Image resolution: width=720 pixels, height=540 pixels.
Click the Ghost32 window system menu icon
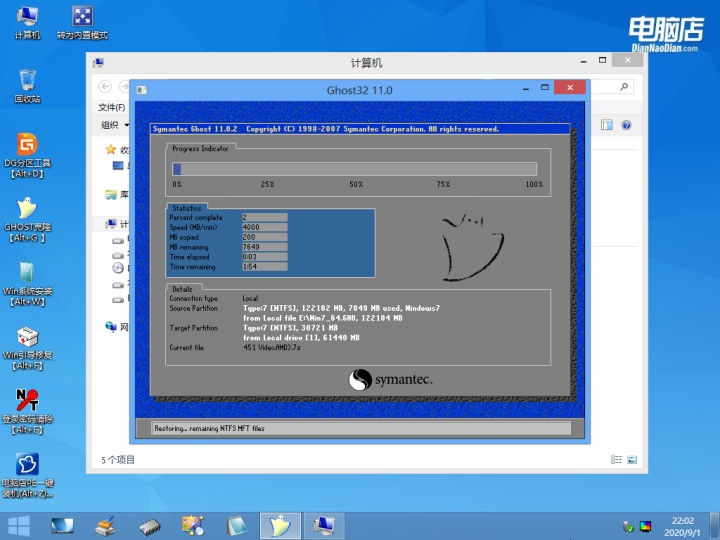pos(142,90)
